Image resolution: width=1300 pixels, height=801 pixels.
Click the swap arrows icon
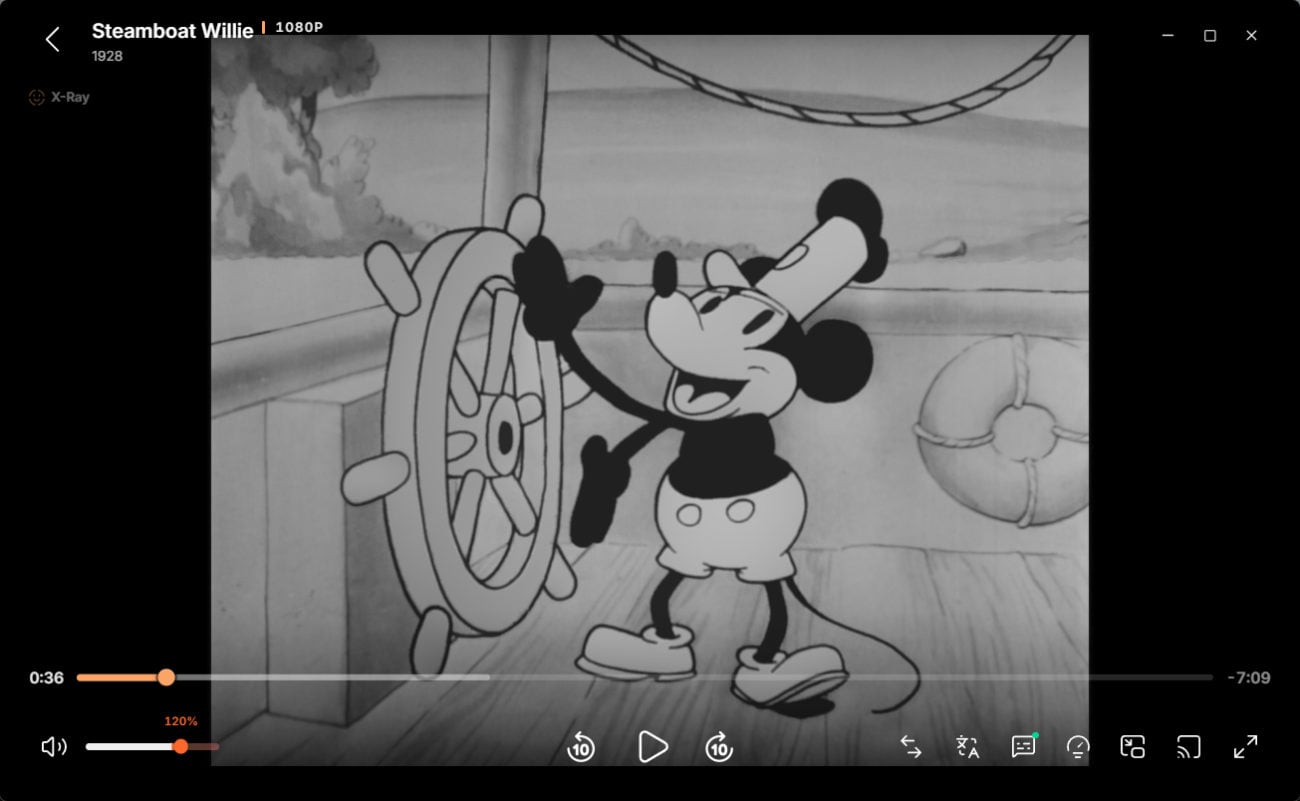tap(911, 746)
